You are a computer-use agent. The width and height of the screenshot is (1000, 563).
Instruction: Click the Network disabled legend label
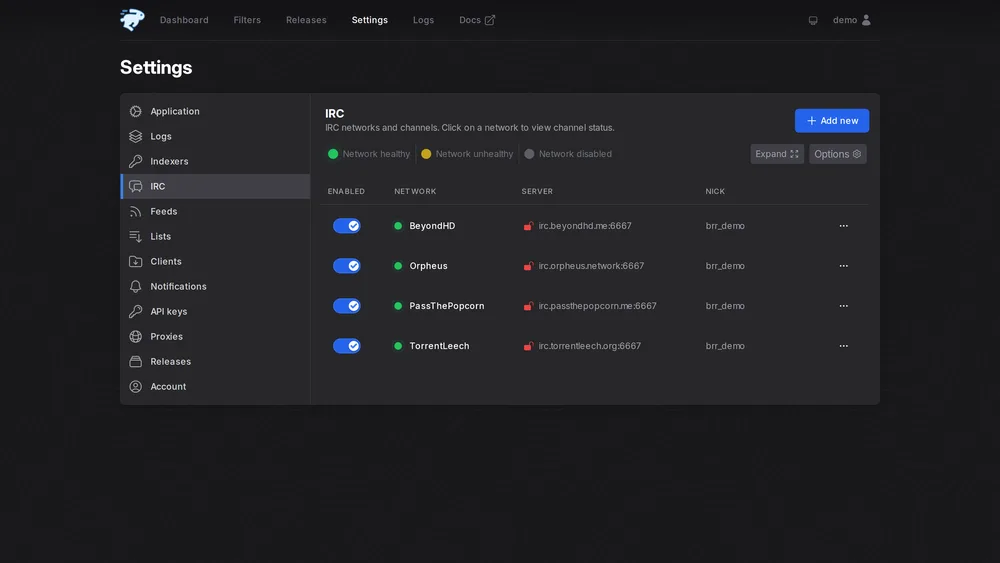(x=575, y=154)
